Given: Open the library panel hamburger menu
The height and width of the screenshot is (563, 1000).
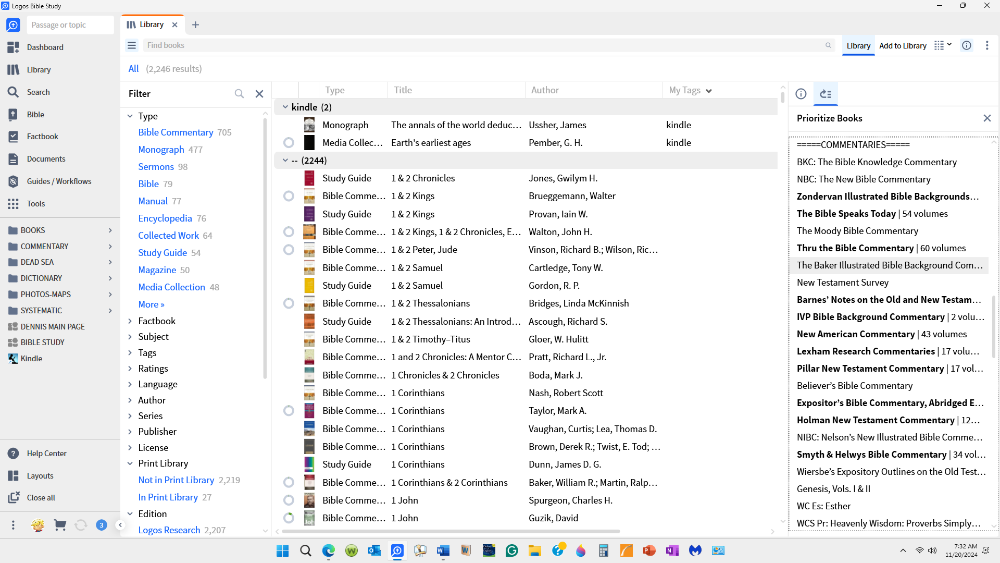Looking at the screenshot, I should pyautogui.click(x=132, y=45).
